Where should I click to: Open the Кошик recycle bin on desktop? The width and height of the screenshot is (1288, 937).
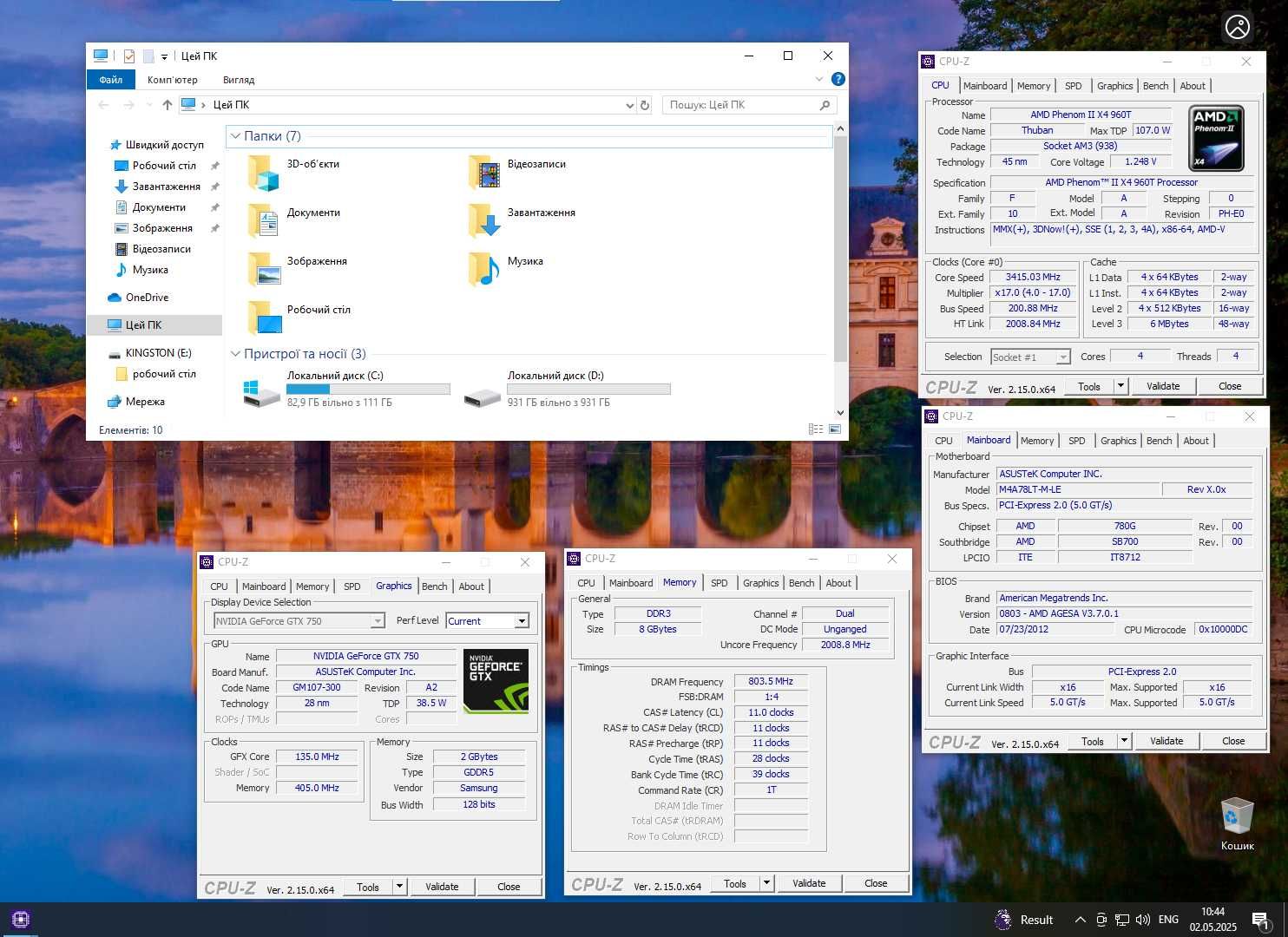1237,823
